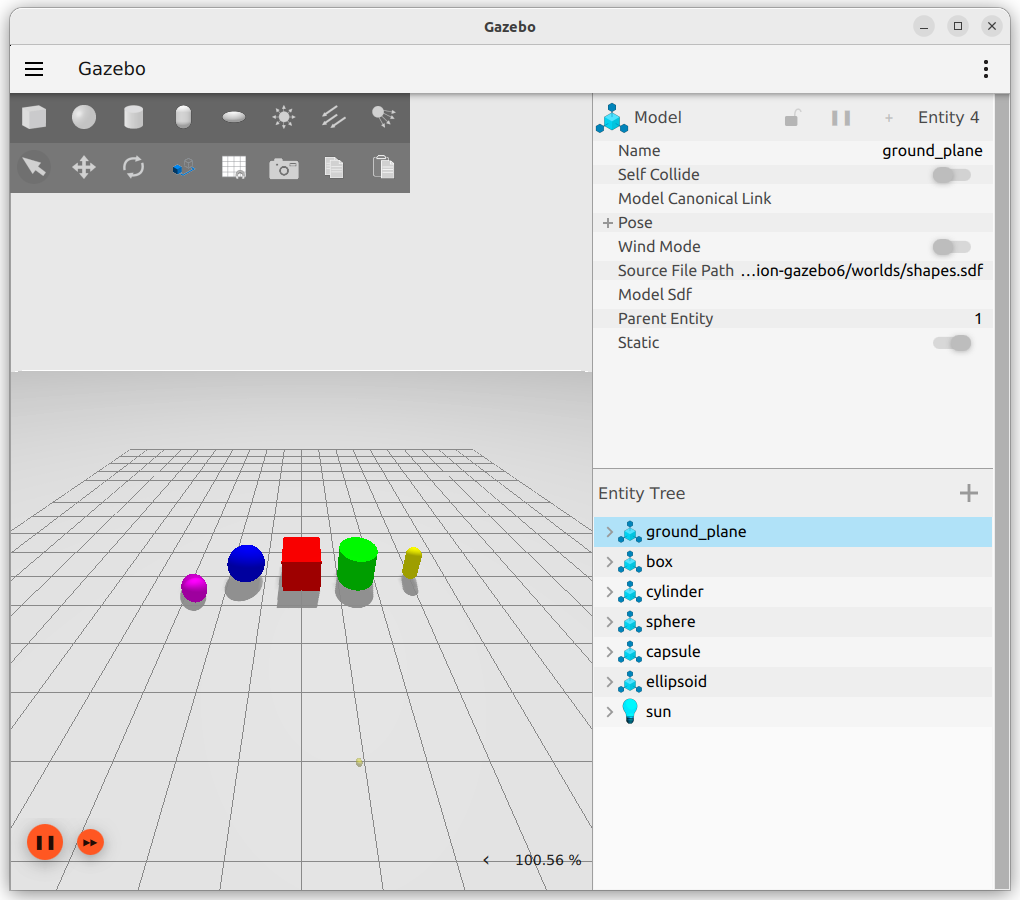This screenshot has width=1020, height=900.
Task: Open the three-dot plugins menu
Action: point(986,69)
